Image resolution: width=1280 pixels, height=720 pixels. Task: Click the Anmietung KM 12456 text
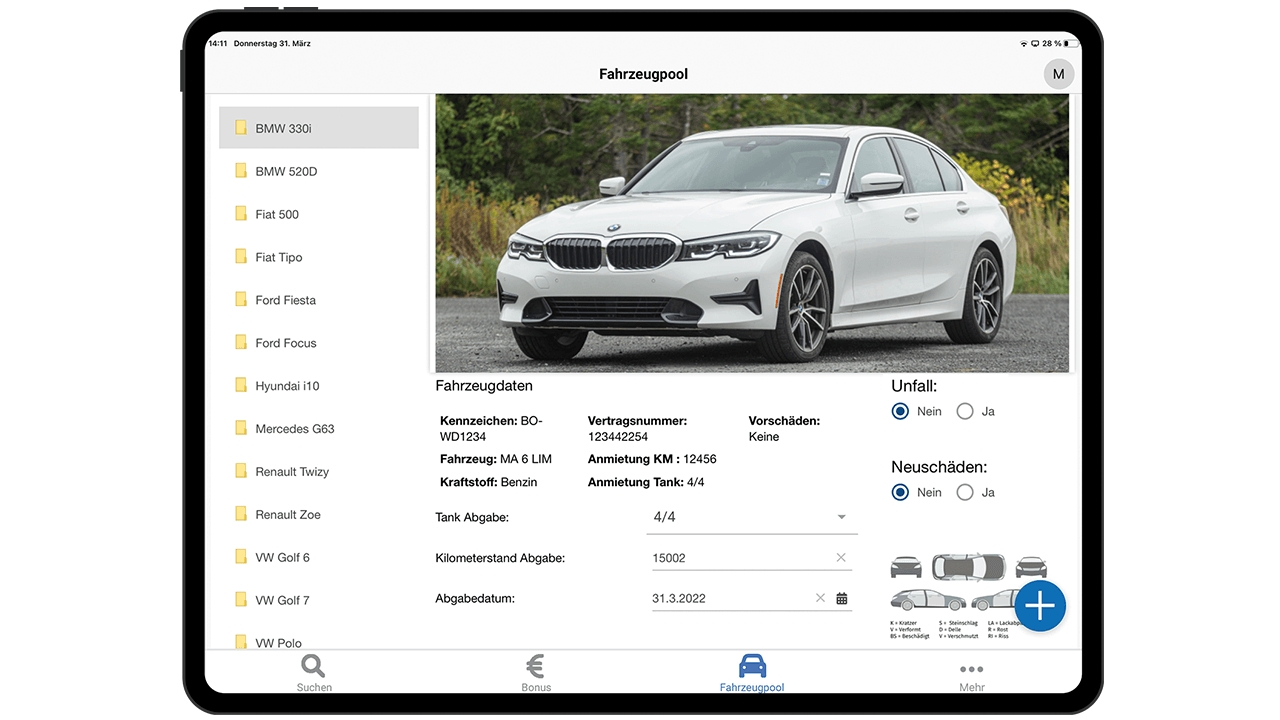click(x=652, y=459)
